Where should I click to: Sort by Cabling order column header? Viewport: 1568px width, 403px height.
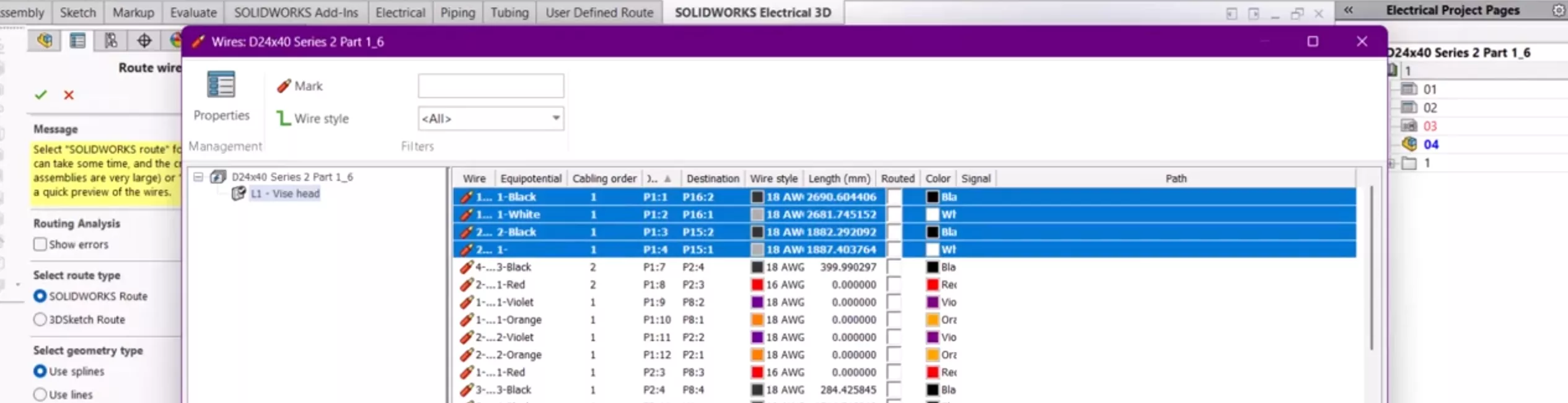click(x=604, y=179)
